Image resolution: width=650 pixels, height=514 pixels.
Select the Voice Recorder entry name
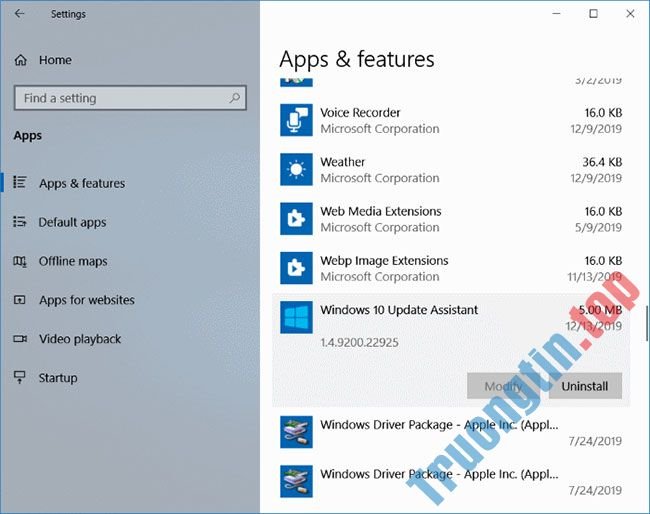click(360, 113)
